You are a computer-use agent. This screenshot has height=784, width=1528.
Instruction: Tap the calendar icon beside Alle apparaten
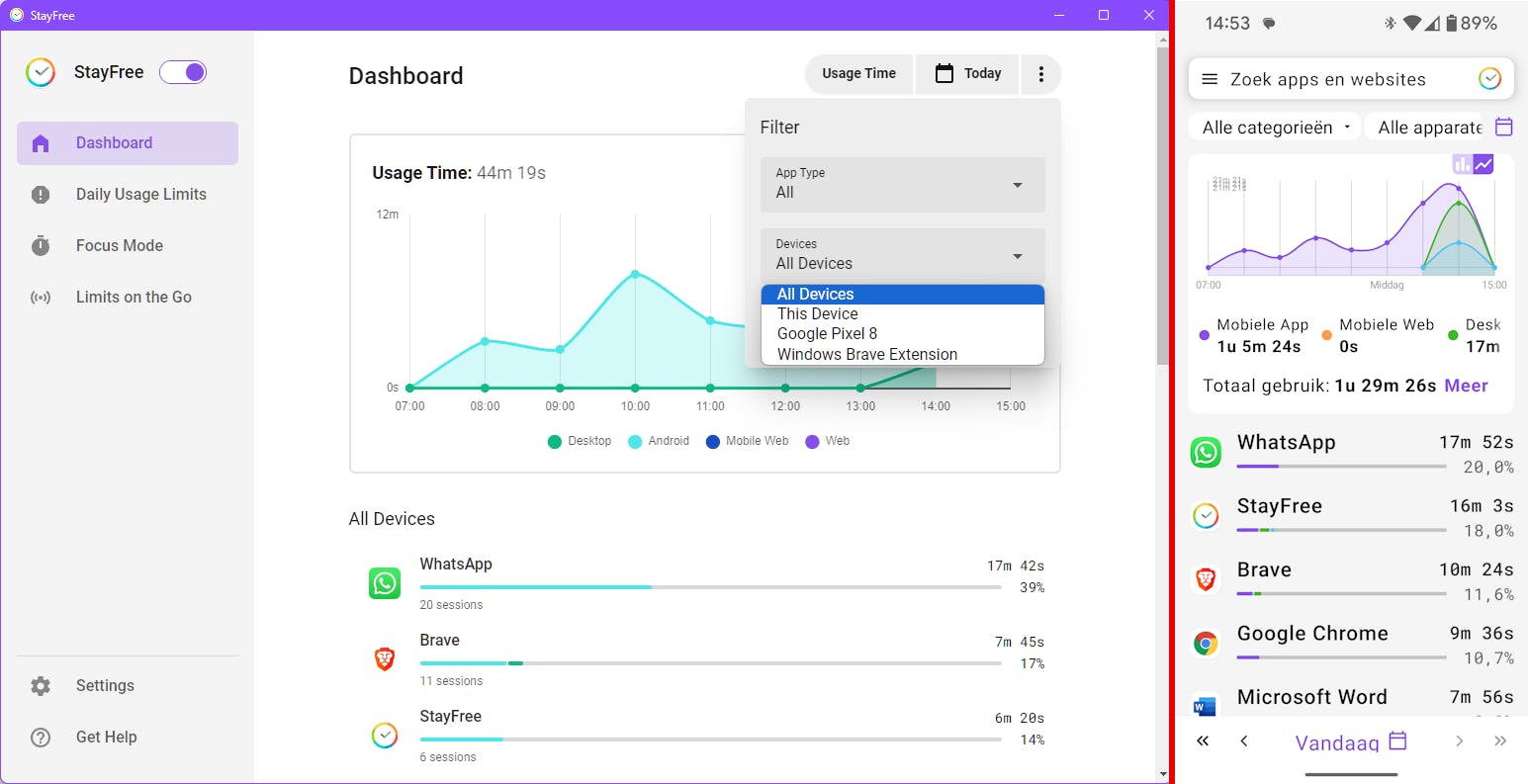click(1503, 127)
